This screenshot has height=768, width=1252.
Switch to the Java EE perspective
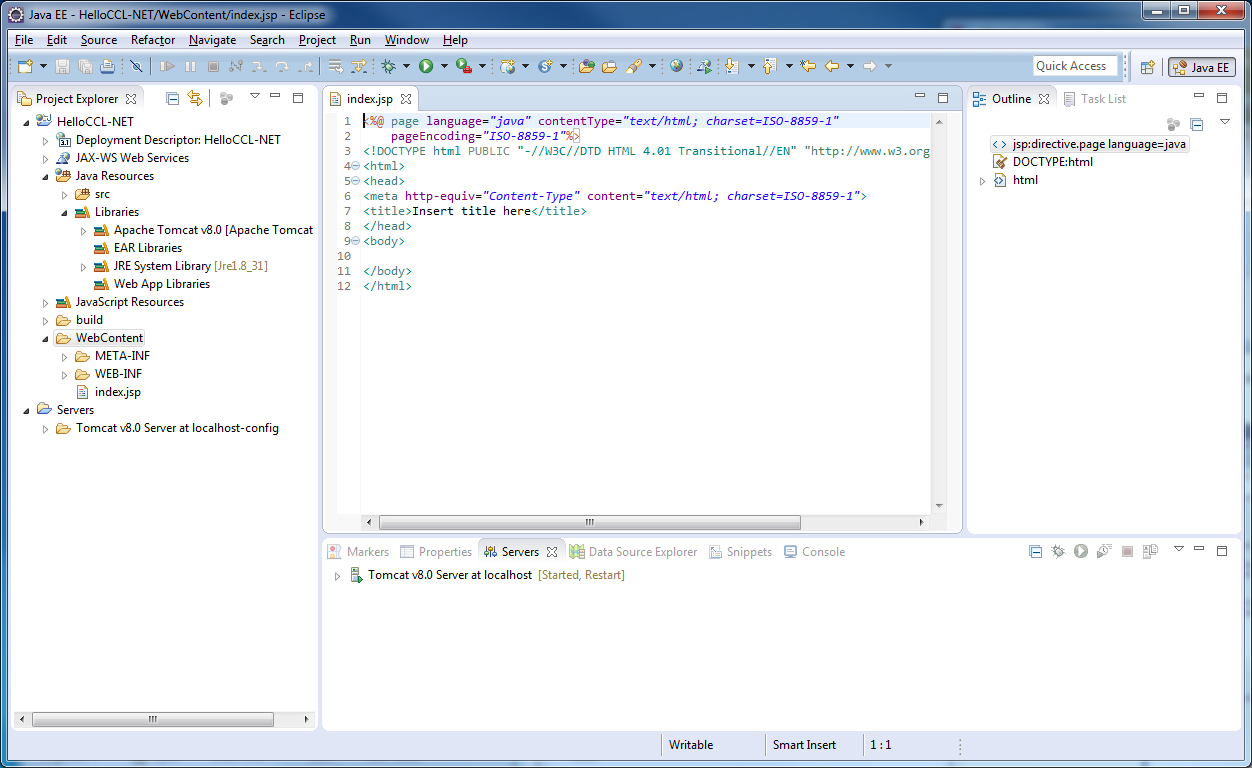(x=1202, y=67)
